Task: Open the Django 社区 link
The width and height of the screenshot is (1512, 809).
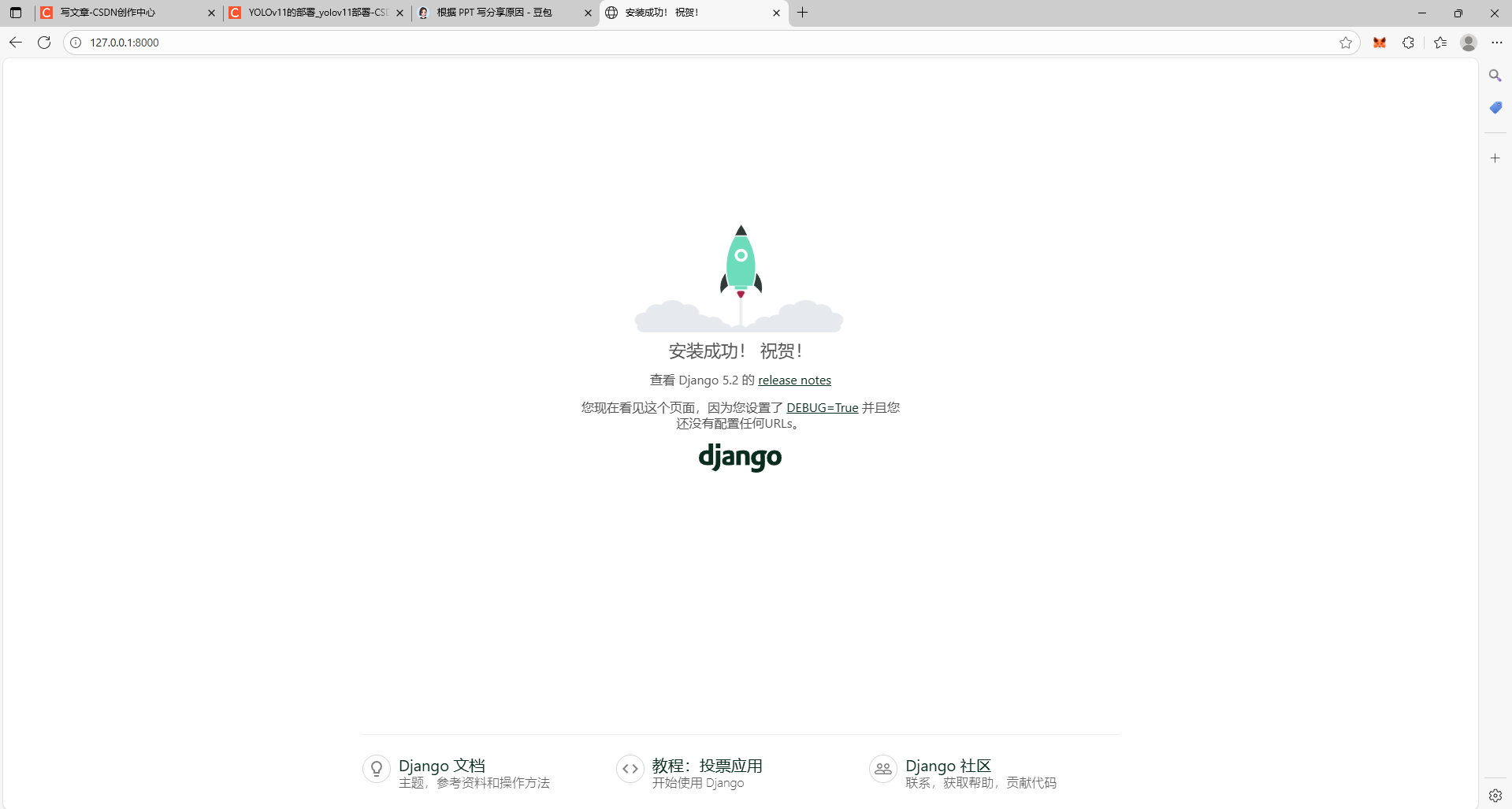Action: pos(948,766)
